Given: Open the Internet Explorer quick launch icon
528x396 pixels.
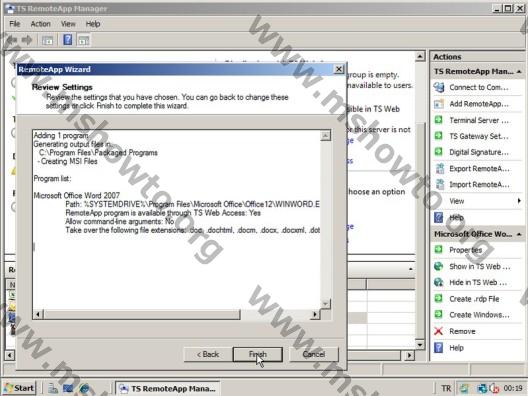Looking at the screenshot, I should coord(84,389).
